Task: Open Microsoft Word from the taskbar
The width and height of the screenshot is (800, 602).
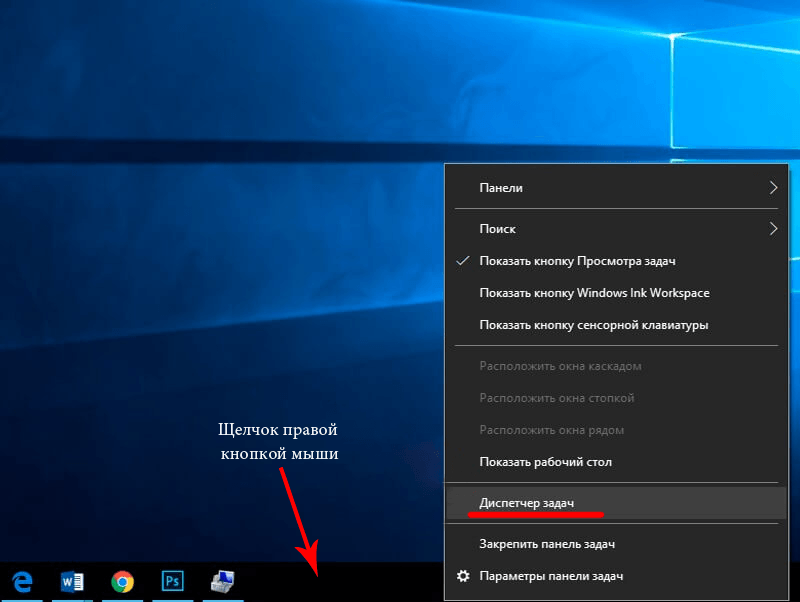Action: point(73,582)
